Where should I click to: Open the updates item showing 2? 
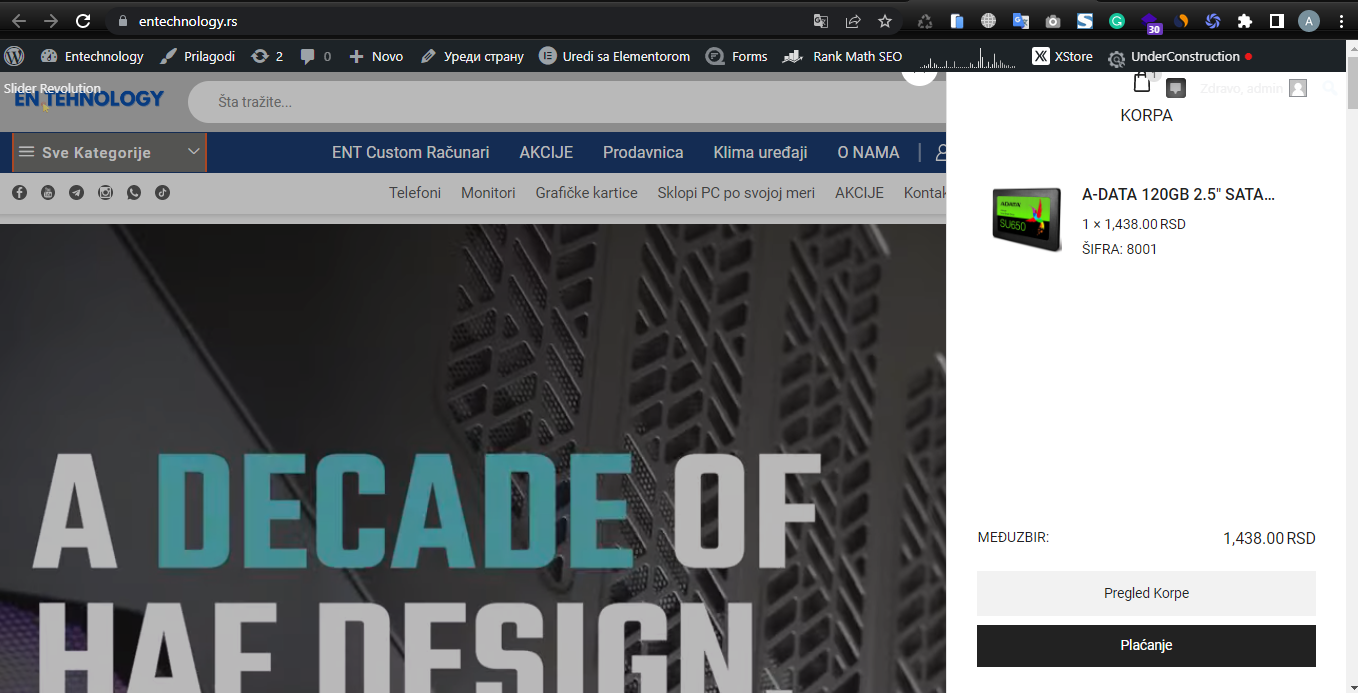click(267, 56)
